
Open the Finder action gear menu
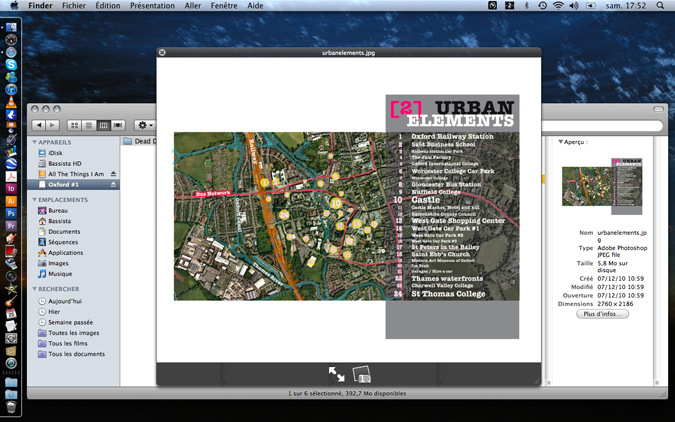click(145, 125)
